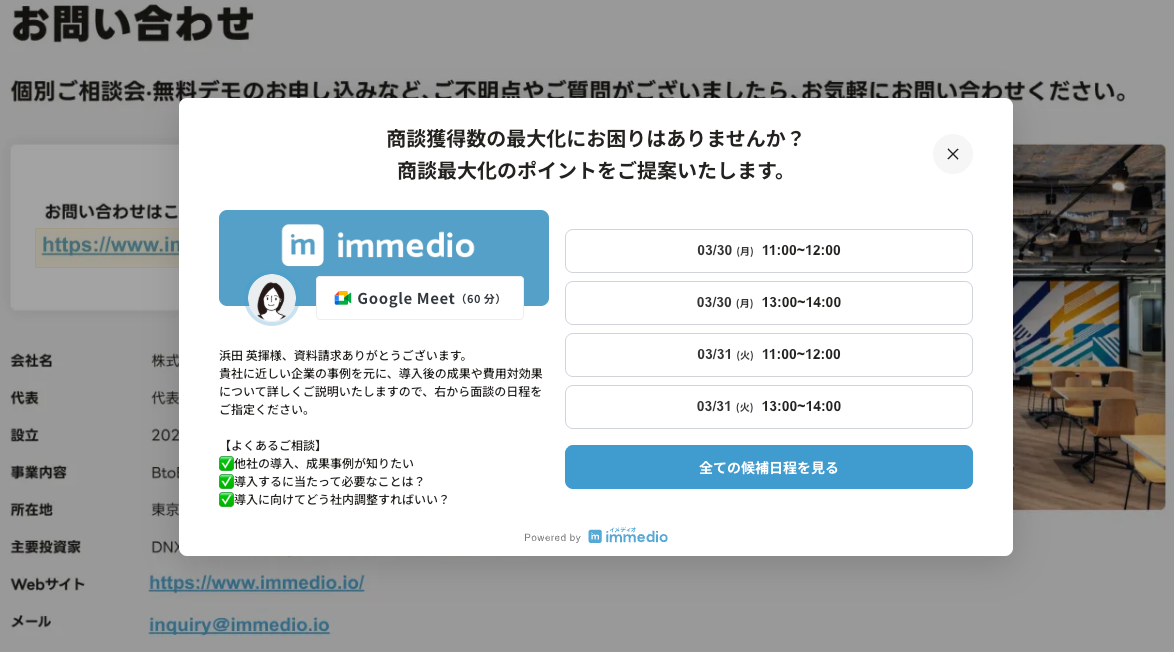Book the 03/31 (火) 11:00~12:00 slot
Image resolution: width=1174 pixels, height=652 pixels.
click(768, 355)
